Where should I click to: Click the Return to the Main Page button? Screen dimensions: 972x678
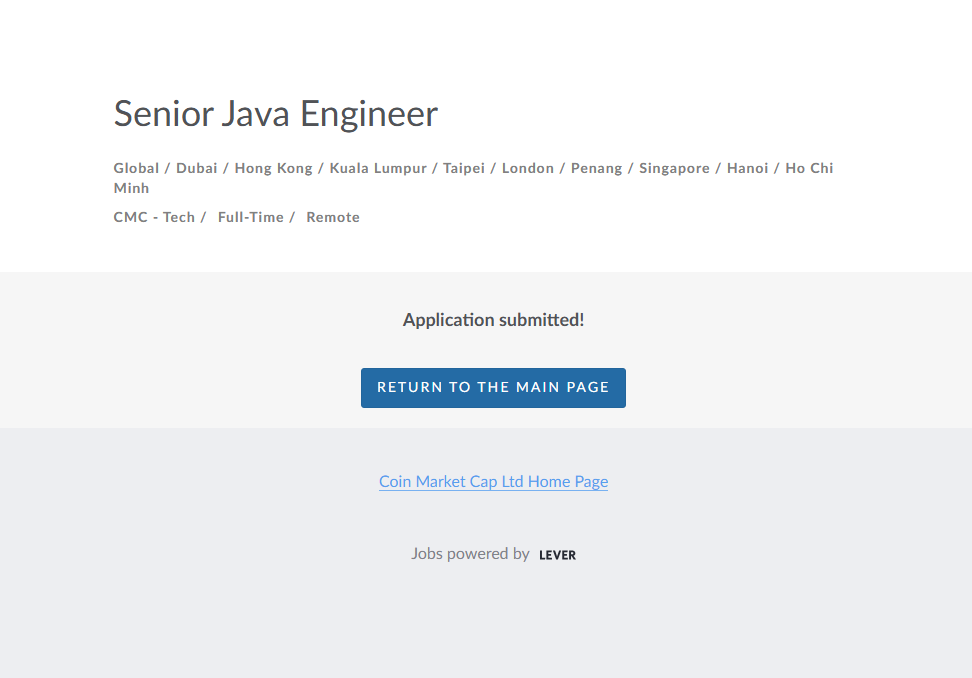493,388
